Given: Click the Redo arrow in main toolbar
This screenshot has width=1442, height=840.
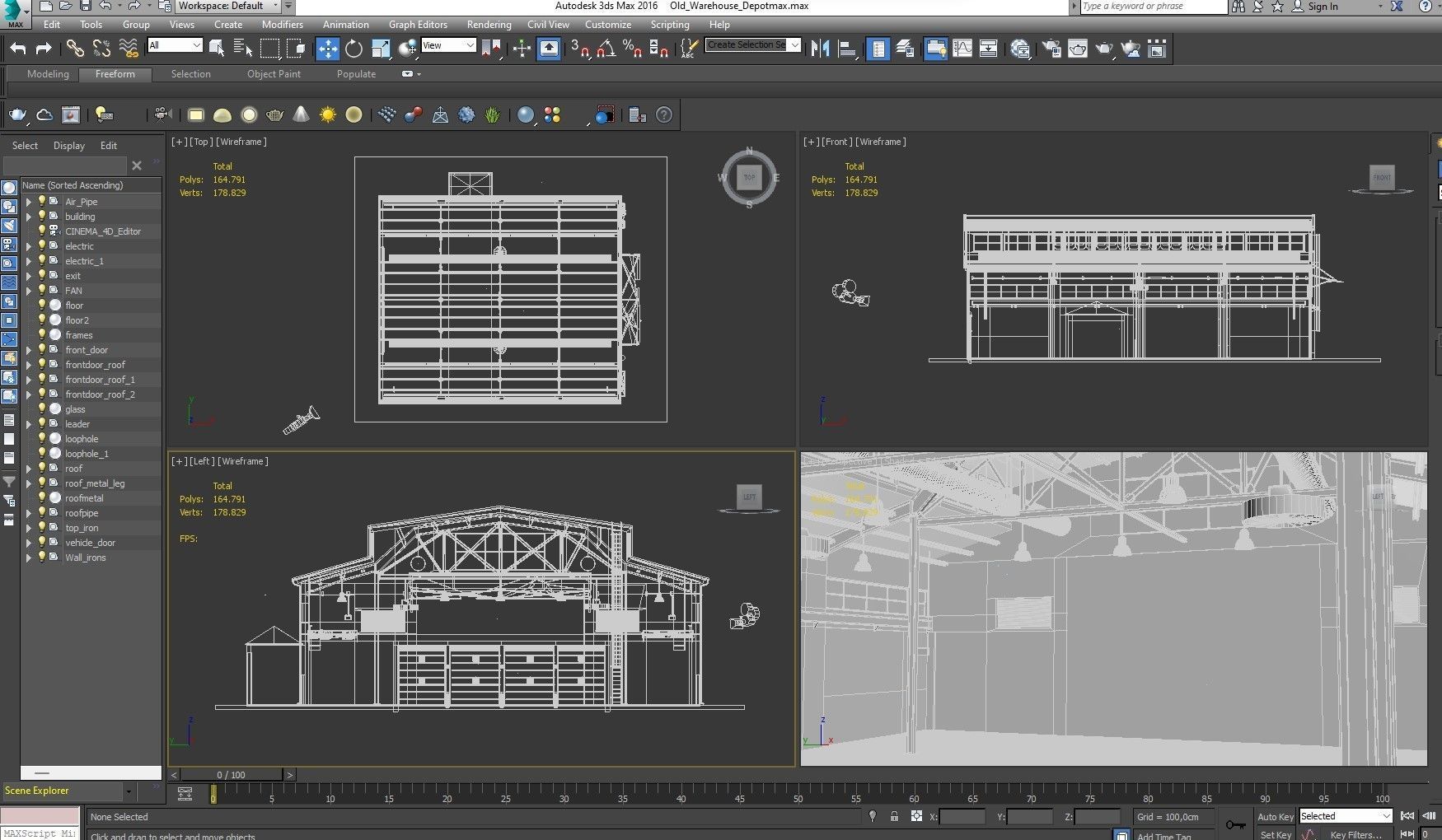Looking at the screenshot, I should (x=44, y=49).
